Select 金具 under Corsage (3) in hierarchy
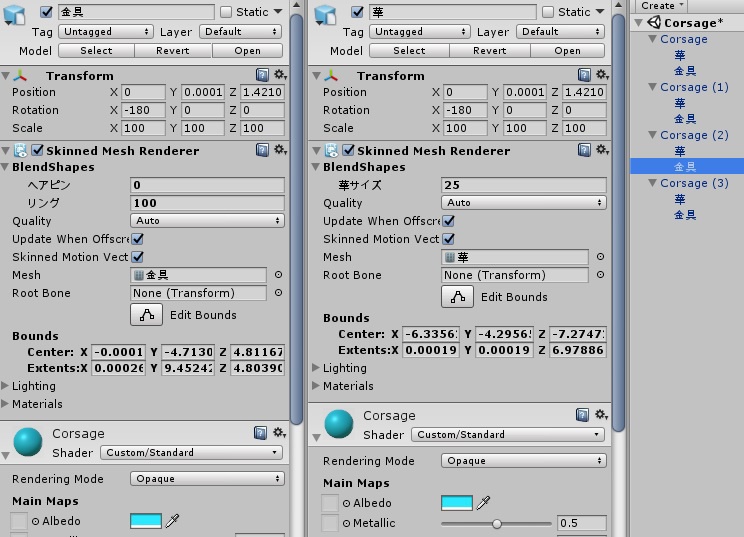Screen dimensions: 744x537 tap(685, 215)
